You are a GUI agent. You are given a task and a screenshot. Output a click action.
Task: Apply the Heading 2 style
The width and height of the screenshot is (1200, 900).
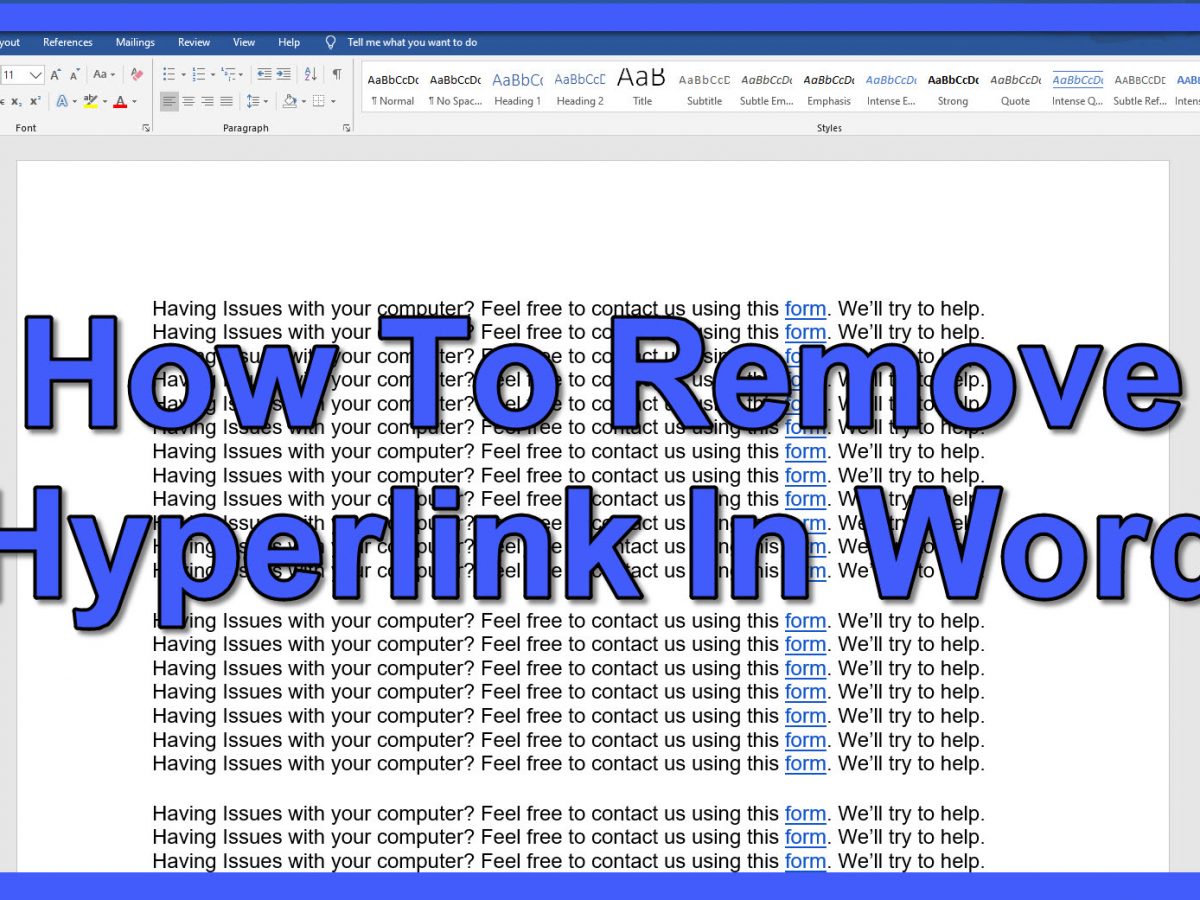(580, 89)
